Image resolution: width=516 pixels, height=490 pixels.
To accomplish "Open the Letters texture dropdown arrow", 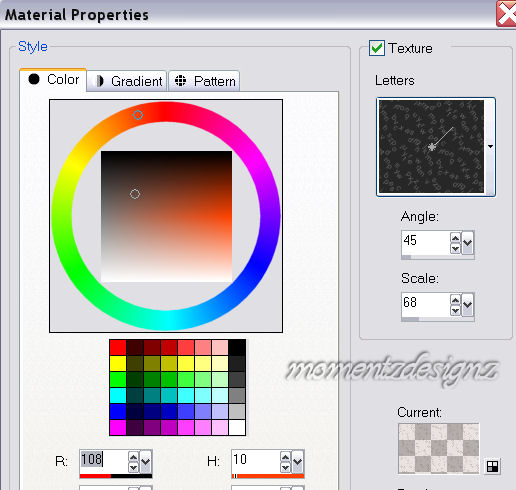I will click(x=490, y=146).
